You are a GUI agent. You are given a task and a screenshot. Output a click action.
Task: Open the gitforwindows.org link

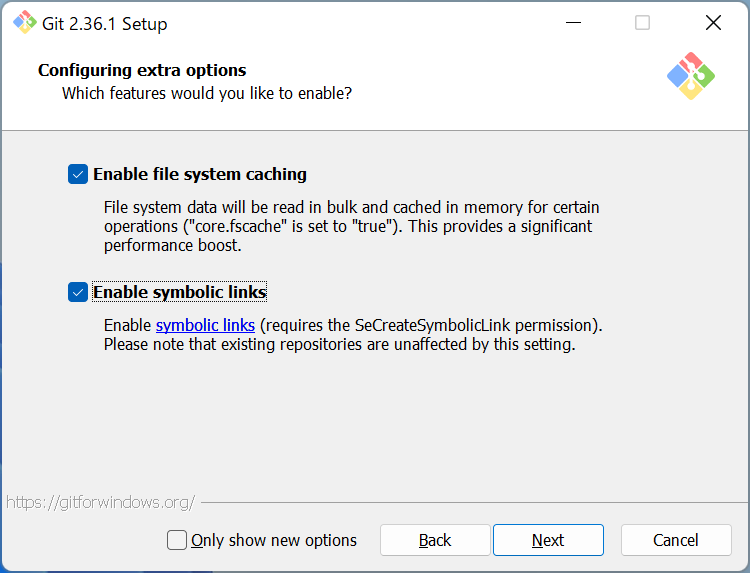[x=100, y=502]
